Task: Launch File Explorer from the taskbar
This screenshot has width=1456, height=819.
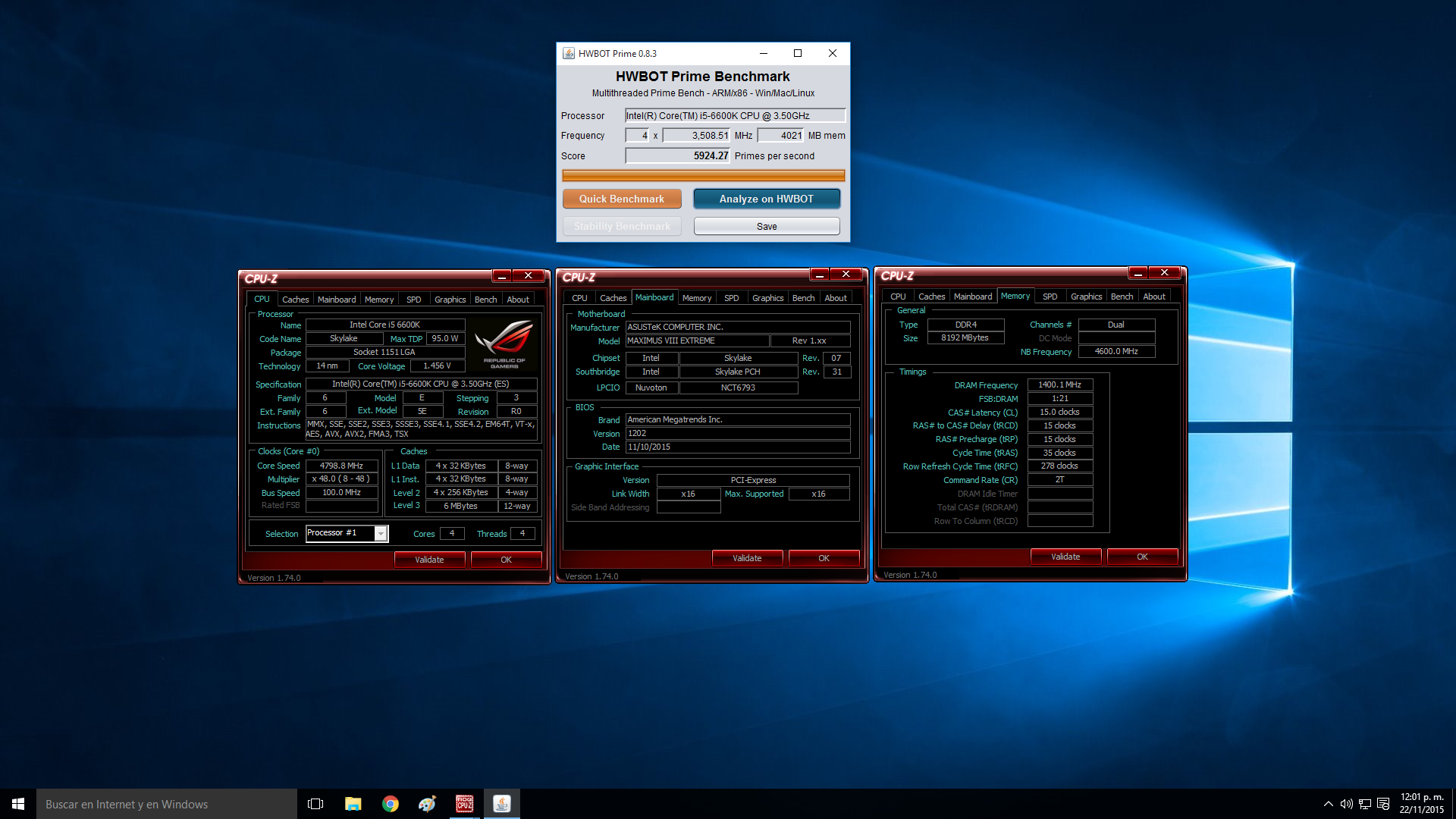Action: [x=353, y=804]
